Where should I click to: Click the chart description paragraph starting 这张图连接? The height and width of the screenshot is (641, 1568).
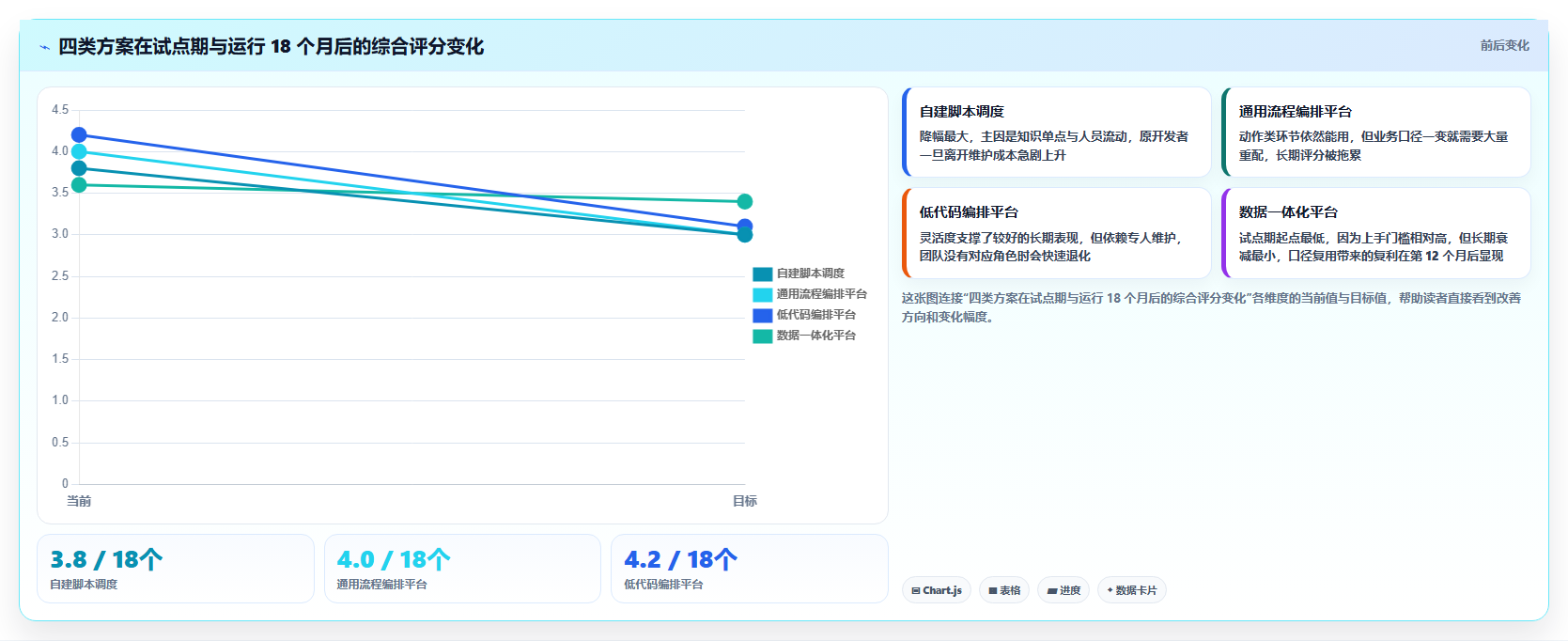coord(1211,307)
